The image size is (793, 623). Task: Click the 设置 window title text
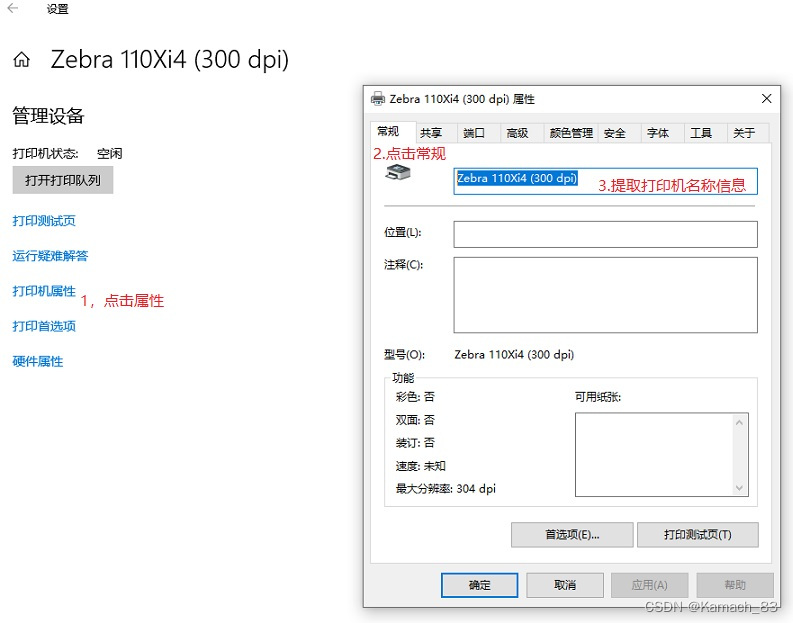[57, 9]
